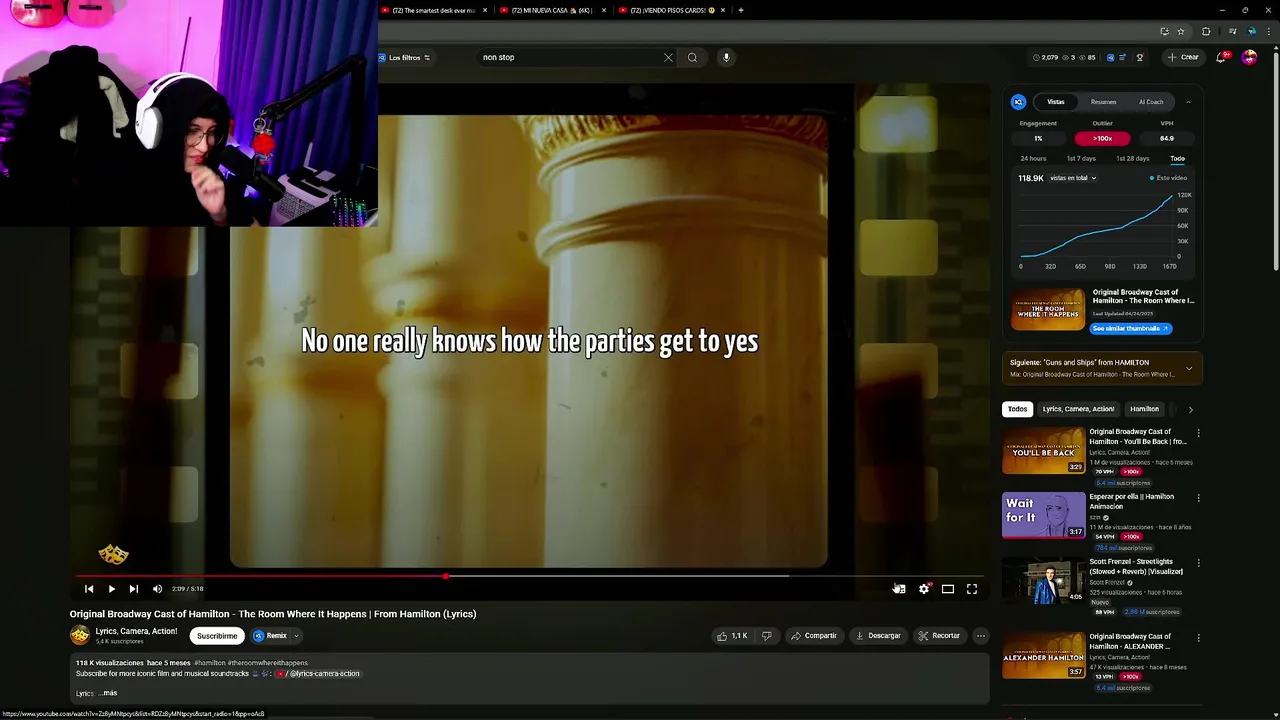Select the 1st 7 days range
Screen dimensions: 1280x720
[x=1081, y=159]
